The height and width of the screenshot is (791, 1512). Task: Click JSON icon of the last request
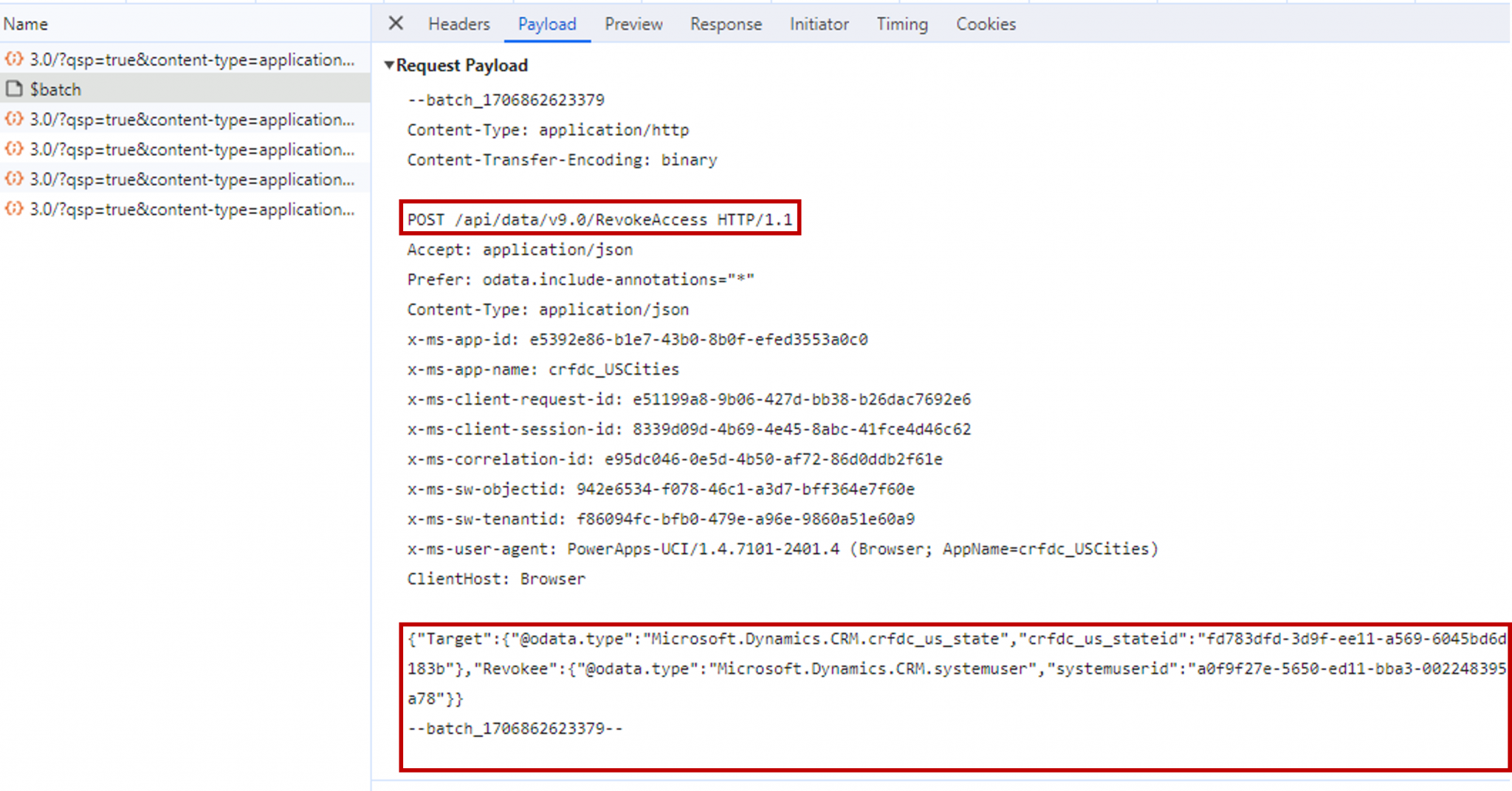tap(14, 209)
